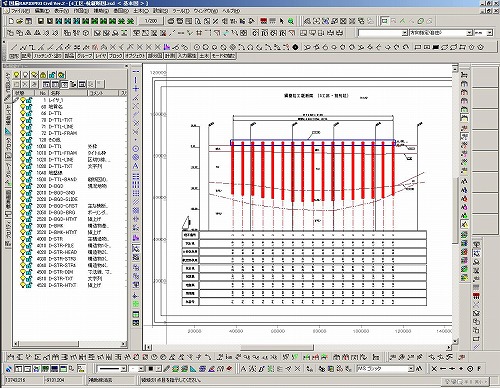Select the single circle tool in the vertical toolbar
The width and height of the screenshot is (500, 388).
click(x=136, y=149)
